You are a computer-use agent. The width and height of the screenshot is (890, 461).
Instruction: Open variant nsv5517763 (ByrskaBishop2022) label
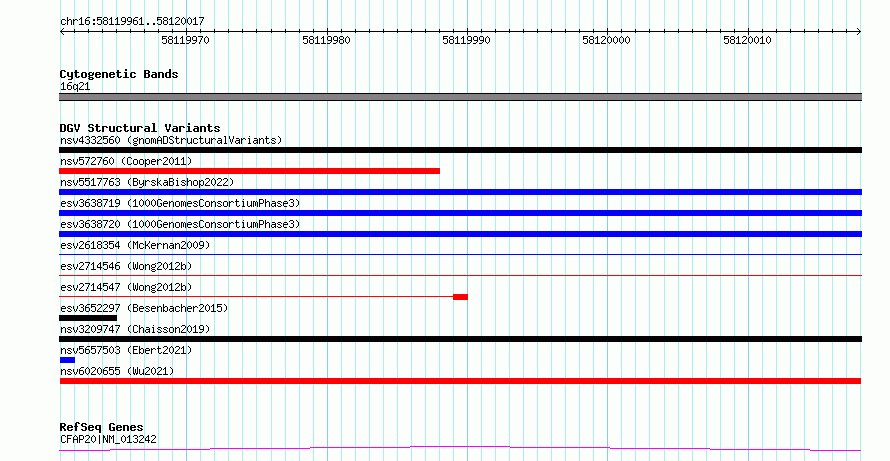click(x=147, y=182)
